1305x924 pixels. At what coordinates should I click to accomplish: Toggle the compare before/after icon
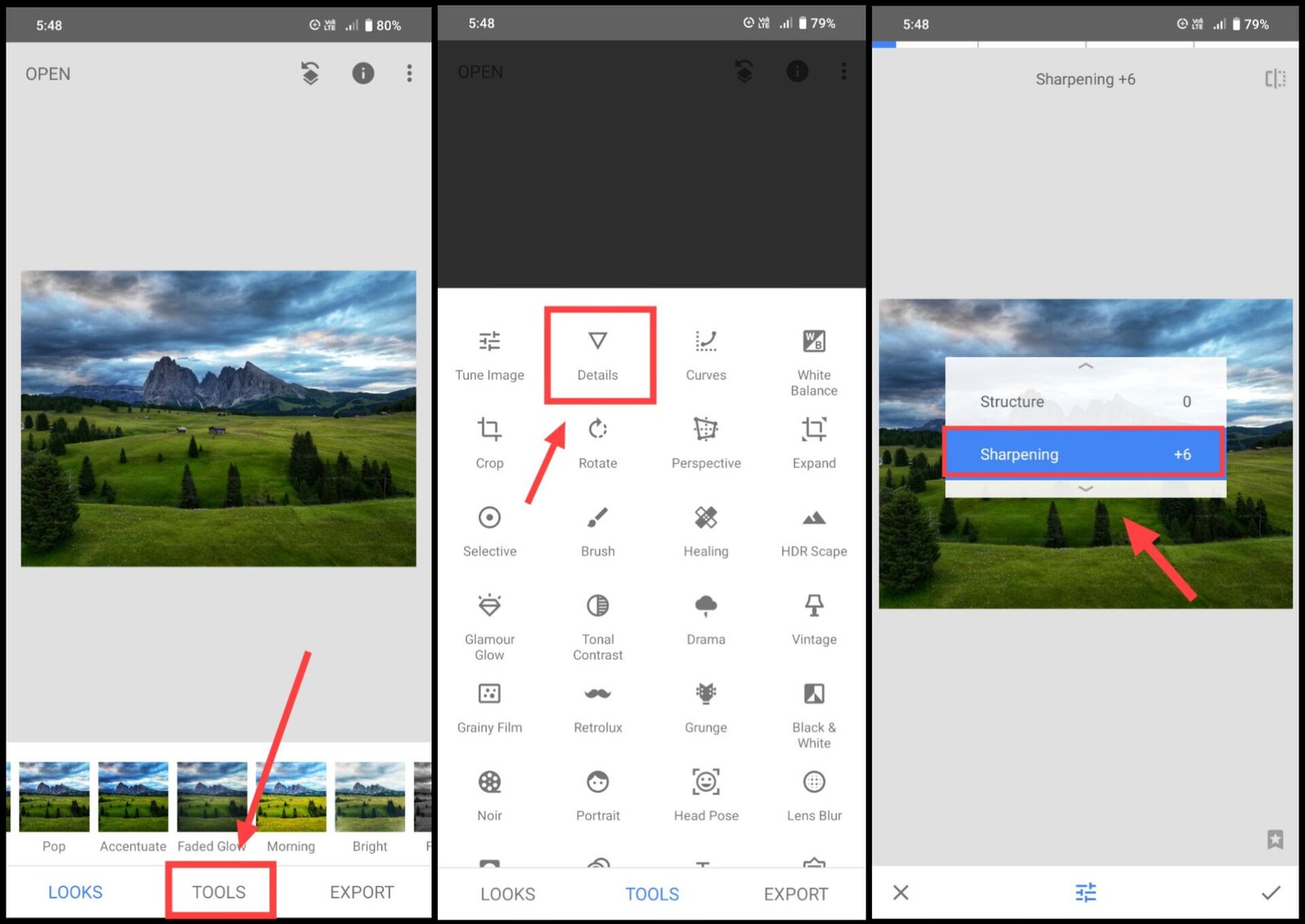click(x=1276, y=78)
